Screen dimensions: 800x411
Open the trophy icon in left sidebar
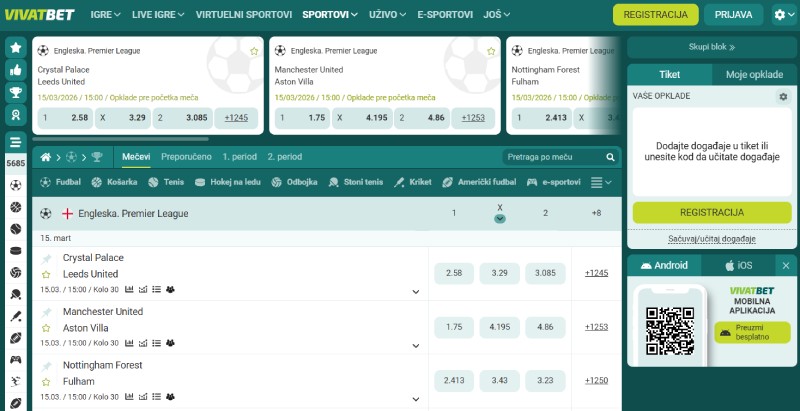(x=16, y=93)
